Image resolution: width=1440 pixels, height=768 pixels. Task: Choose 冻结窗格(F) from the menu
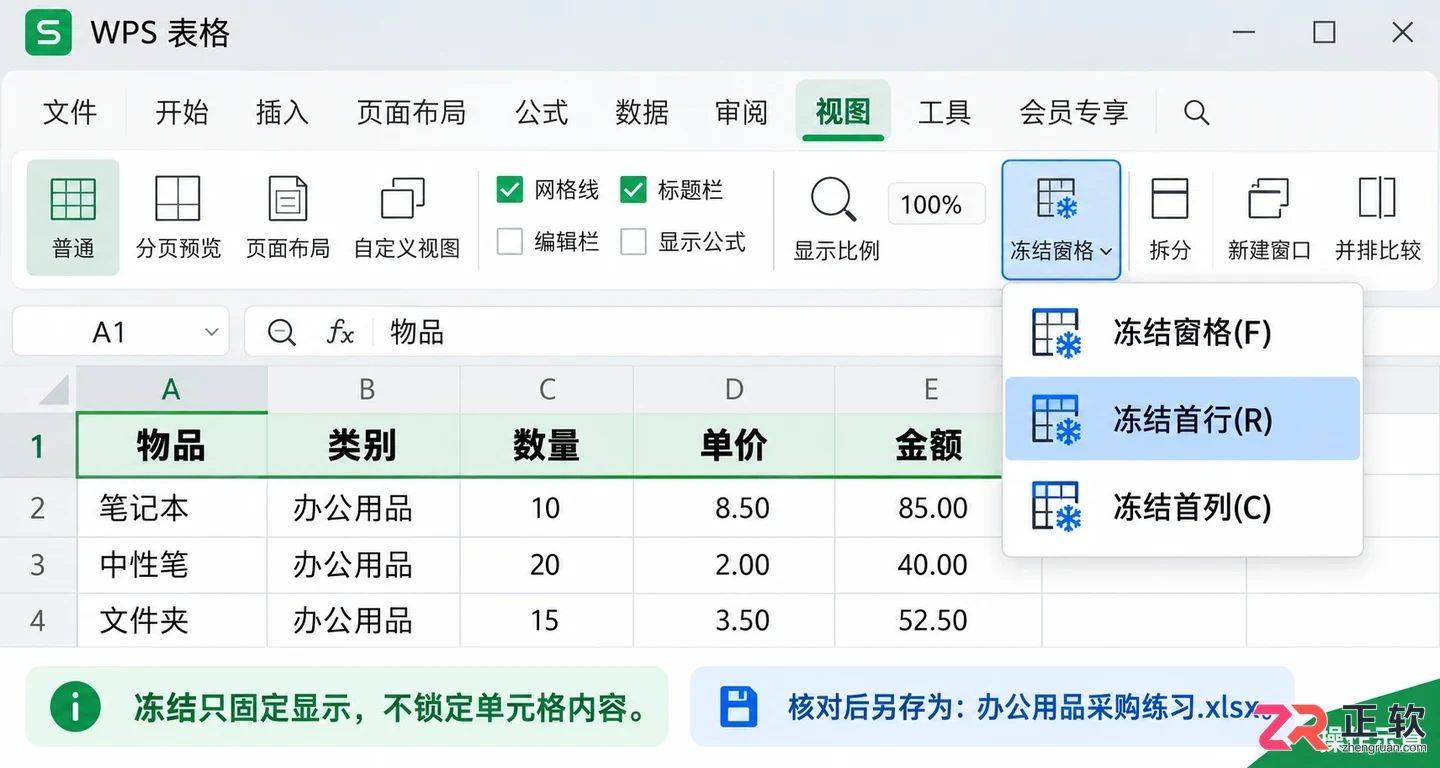point(1182,333)
